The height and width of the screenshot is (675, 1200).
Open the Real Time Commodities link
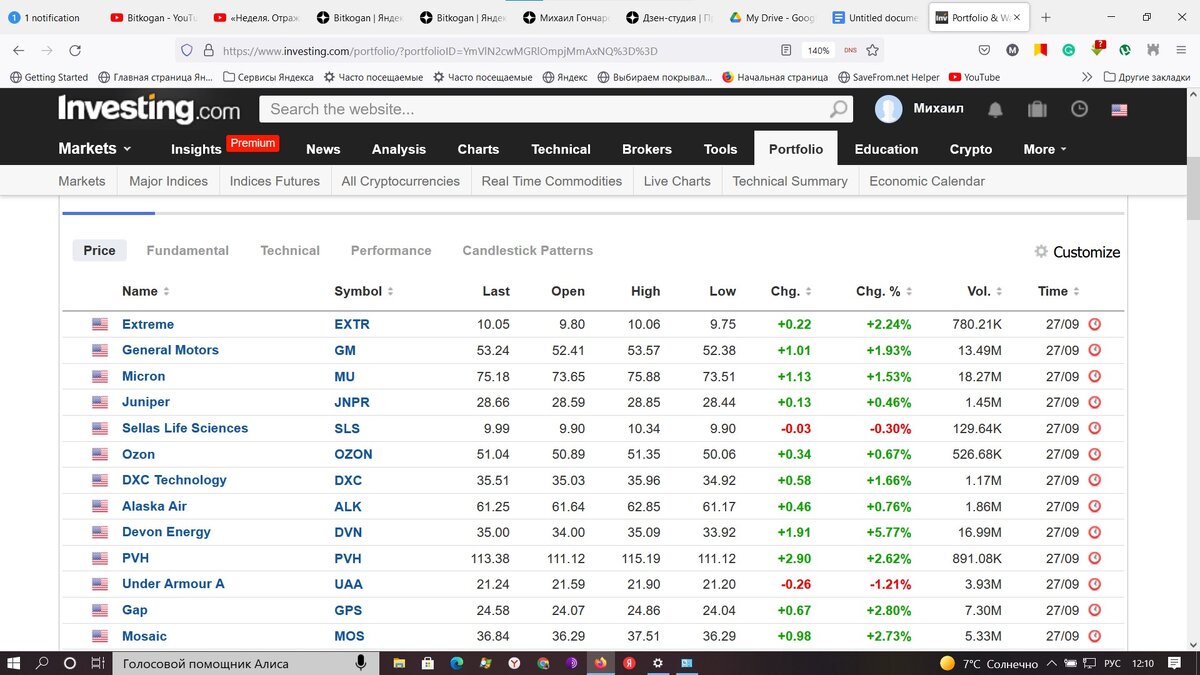551,181
